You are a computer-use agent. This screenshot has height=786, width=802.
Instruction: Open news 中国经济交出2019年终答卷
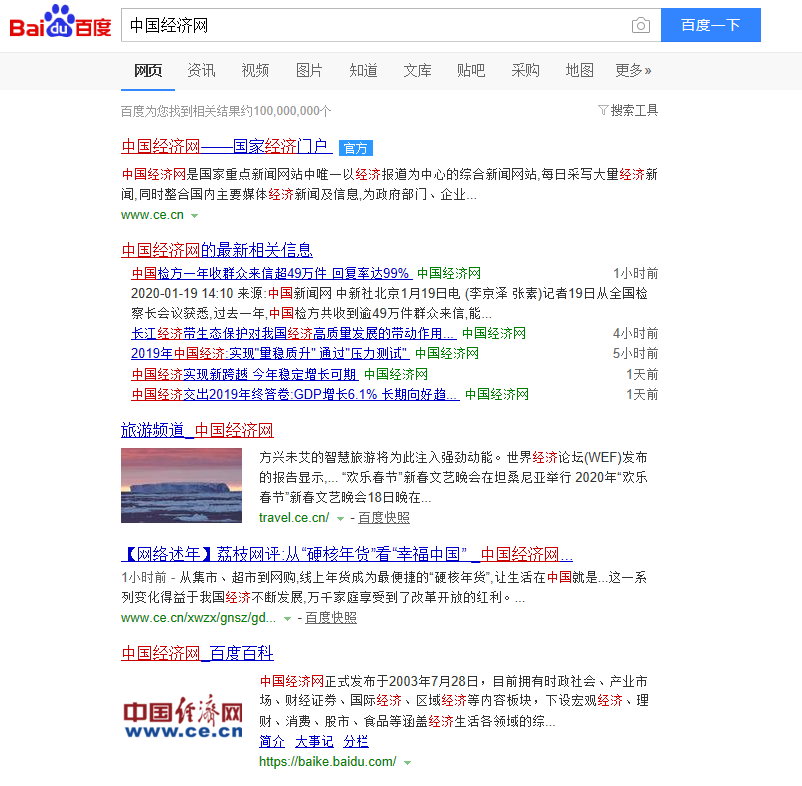295,394
